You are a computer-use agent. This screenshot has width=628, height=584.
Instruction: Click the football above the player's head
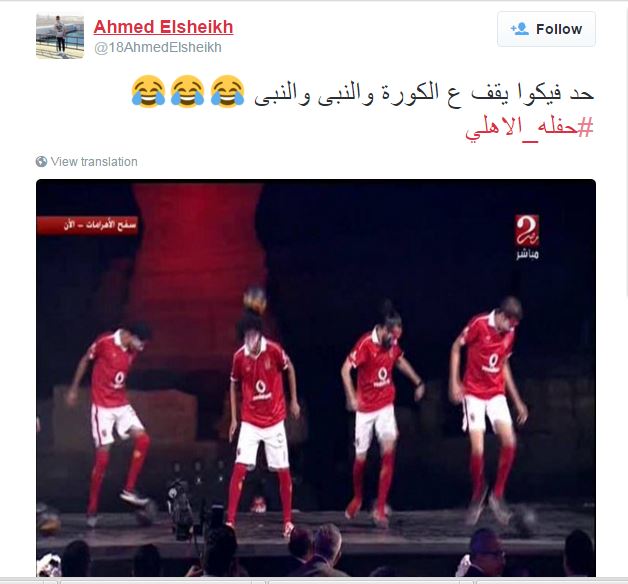point(255,300)
